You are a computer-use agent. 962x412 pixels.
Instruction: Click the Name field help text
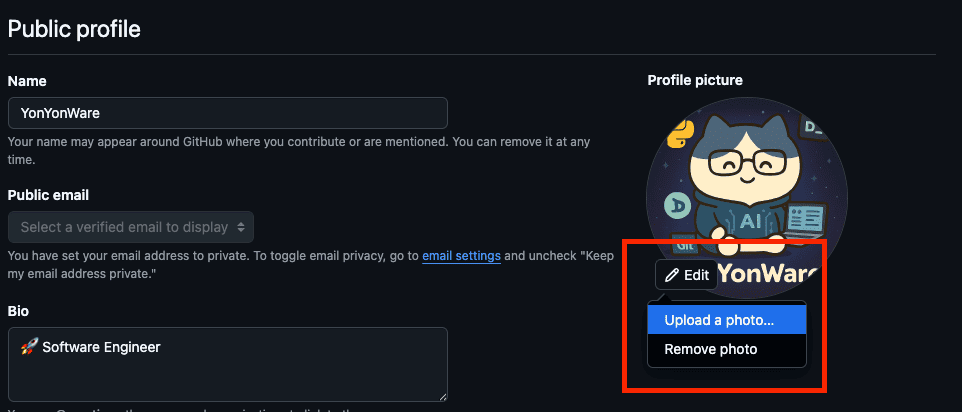(x=227, y=151)
